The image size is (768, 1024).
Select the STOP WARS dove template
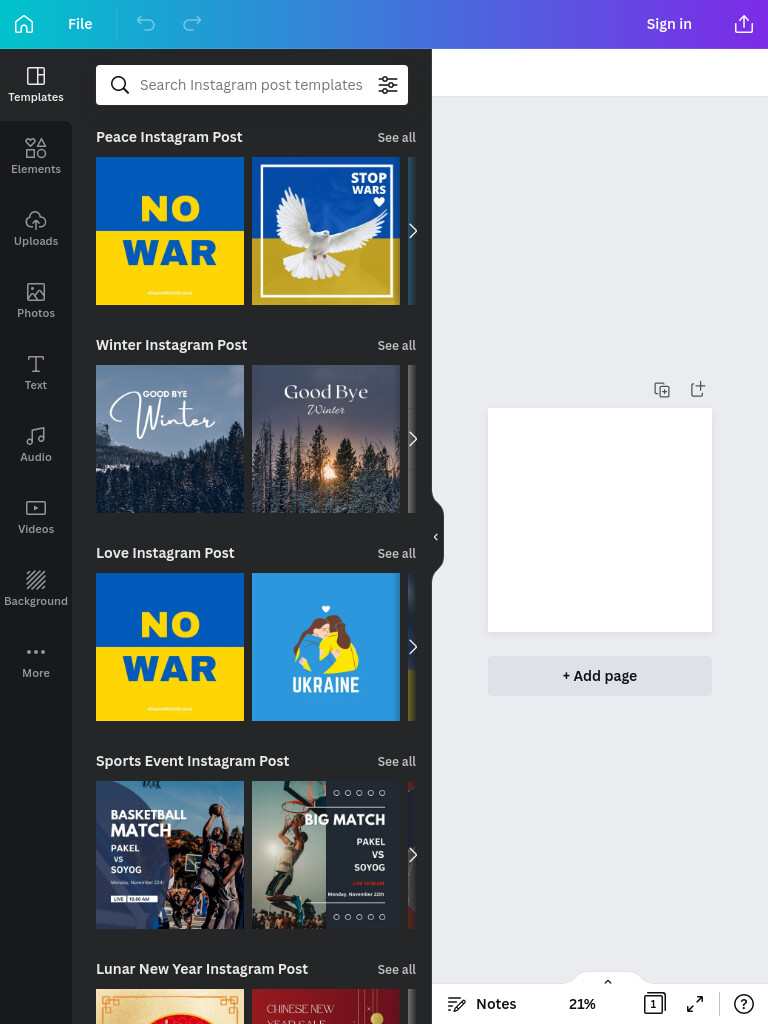coord(326,231)
